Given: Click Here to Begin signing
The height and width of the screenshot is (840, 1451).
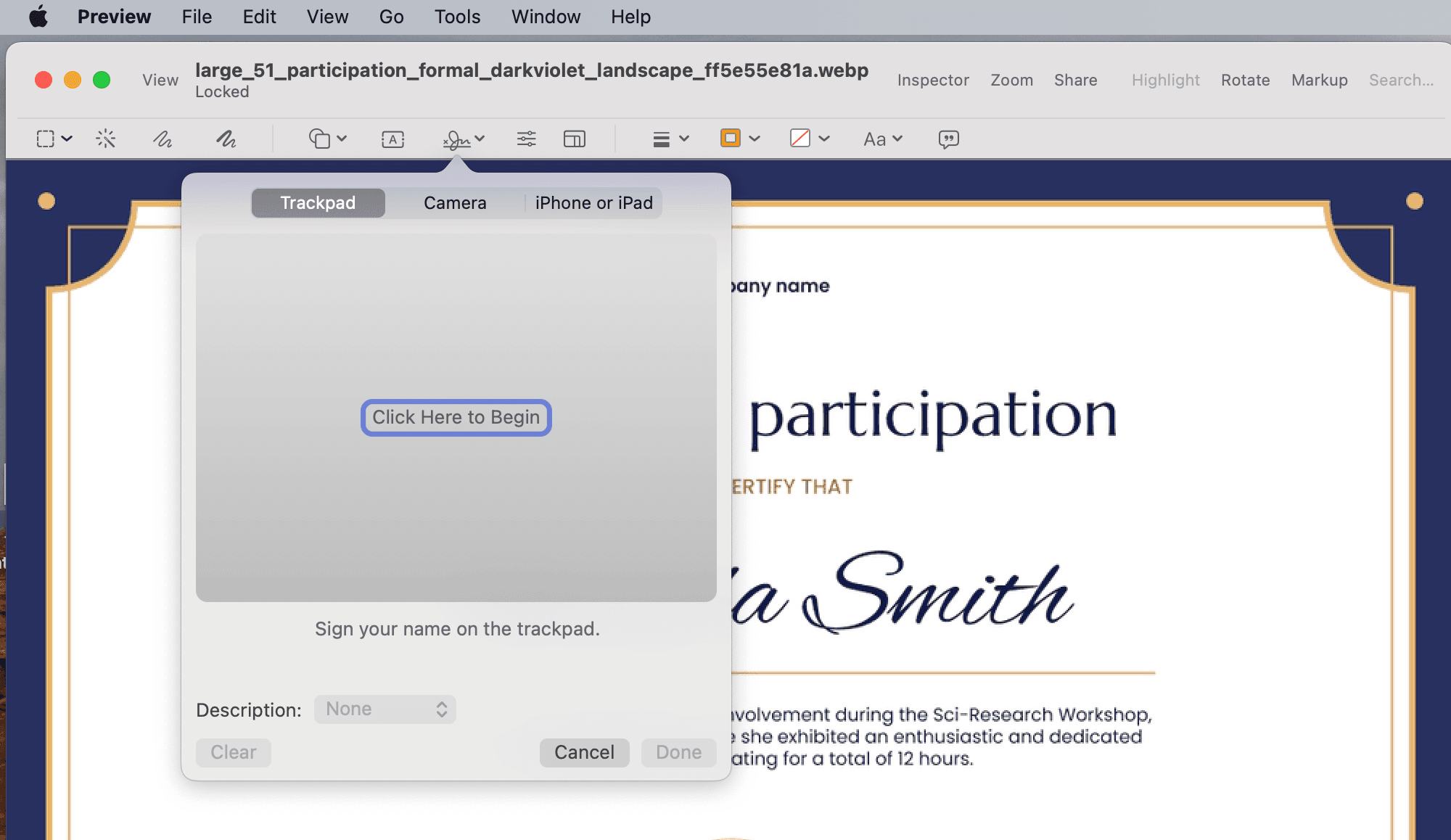Looking at the screenshot, I should (456, 417).
